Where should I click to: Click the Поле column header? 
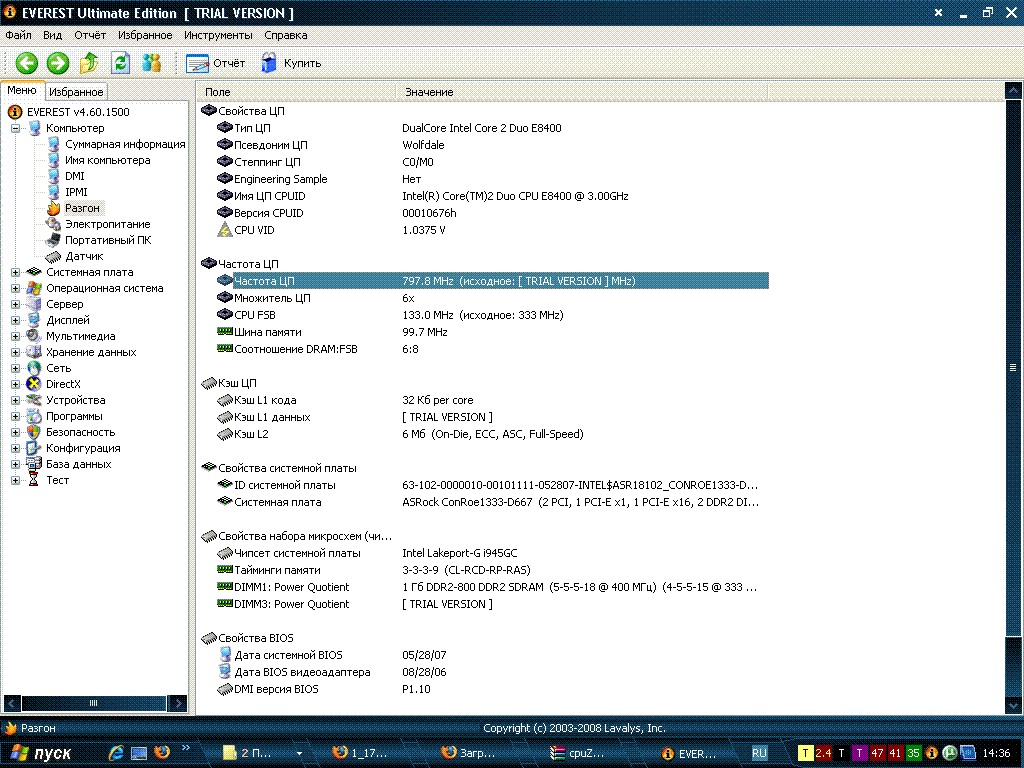[x=297, y=92]
